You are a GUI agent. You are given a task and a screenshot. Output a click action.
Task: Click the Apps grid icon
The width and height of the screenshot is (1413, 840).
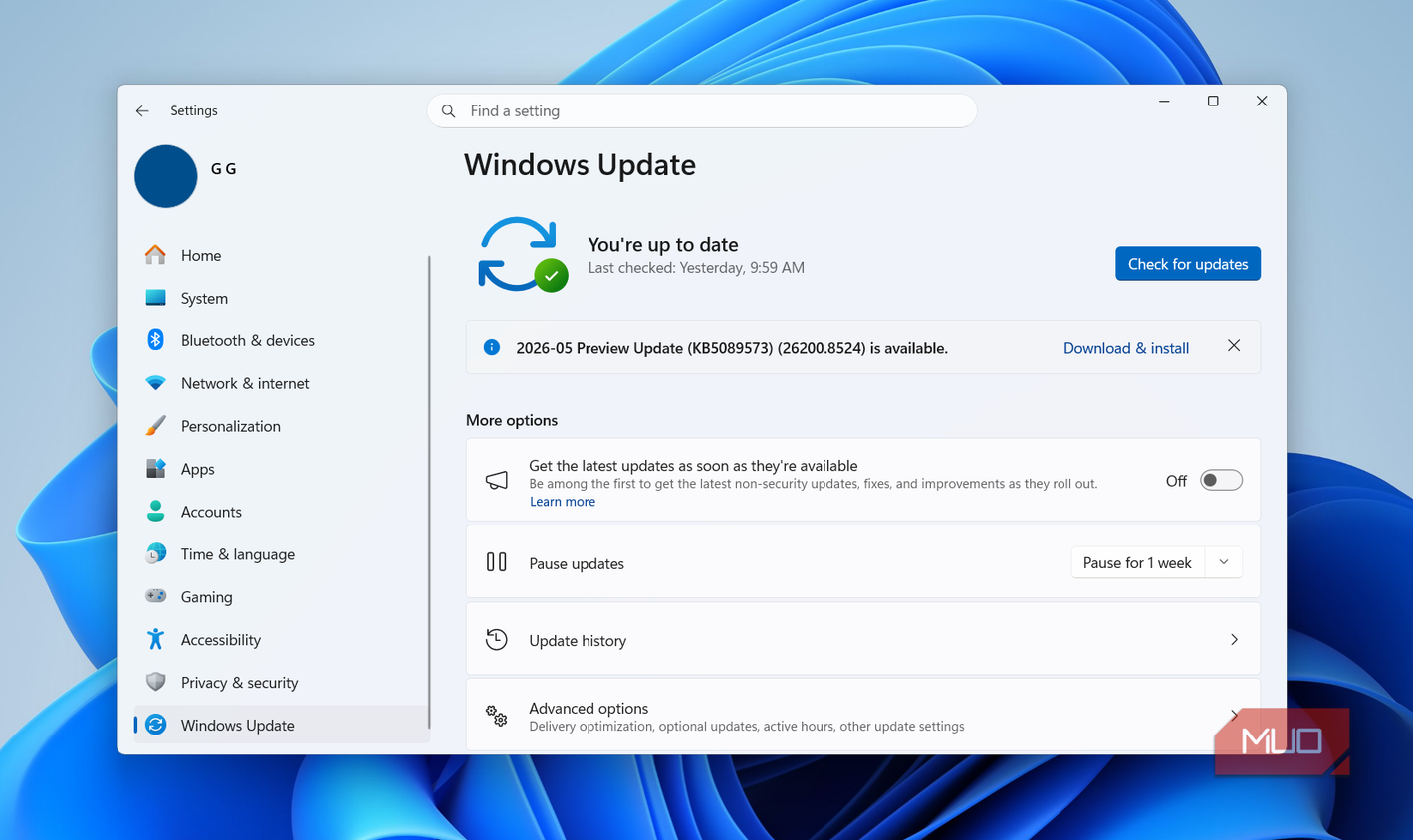click(x=155, y=469)
